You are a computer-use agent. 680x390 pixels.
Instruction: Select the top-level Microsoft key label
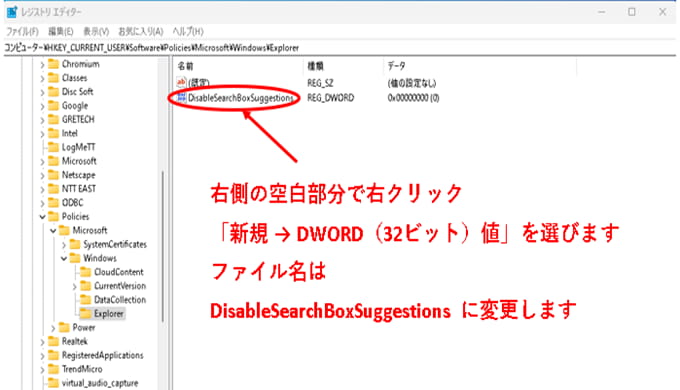point(79,161)
